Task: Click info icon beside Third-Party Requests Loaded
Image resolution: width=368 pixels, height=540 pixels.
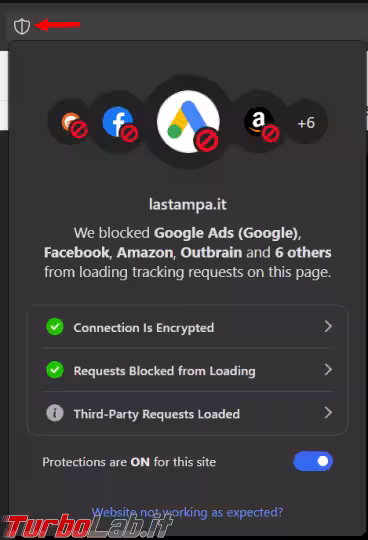Action: pyautogui.click(x=55, y=413)
